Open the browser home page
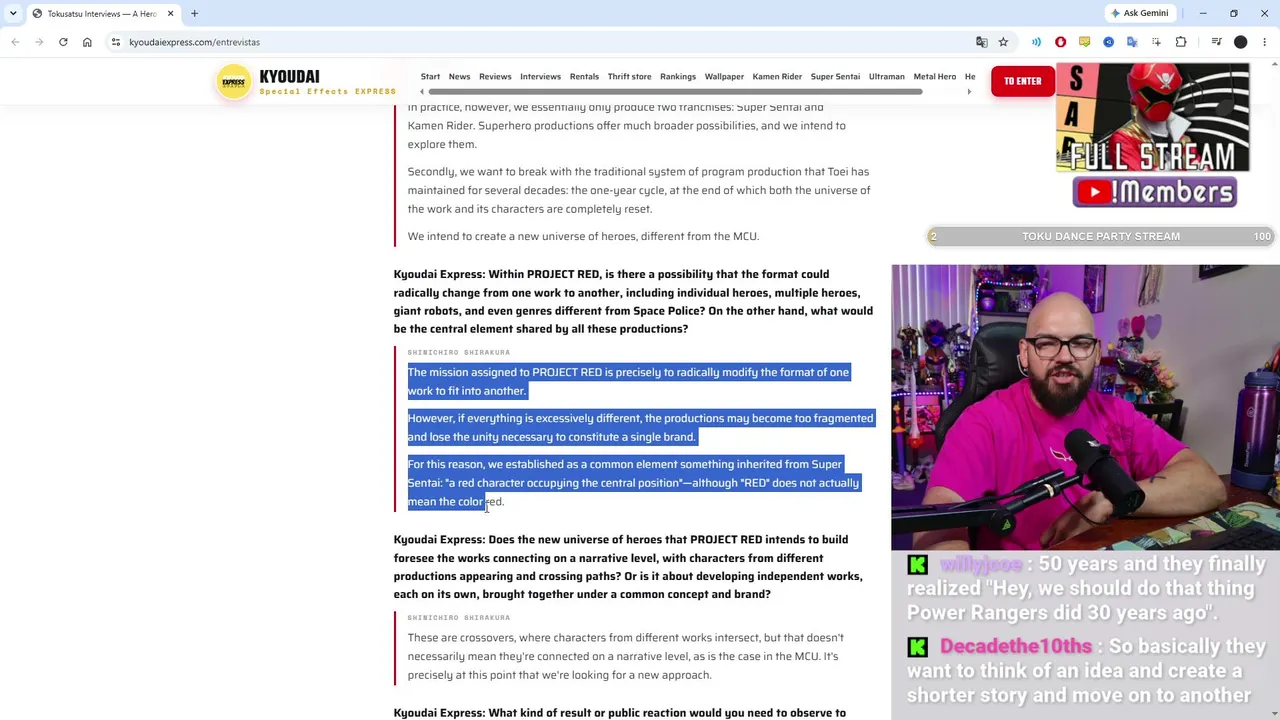This screenshot has width=1280, height=720. point(87,42)
